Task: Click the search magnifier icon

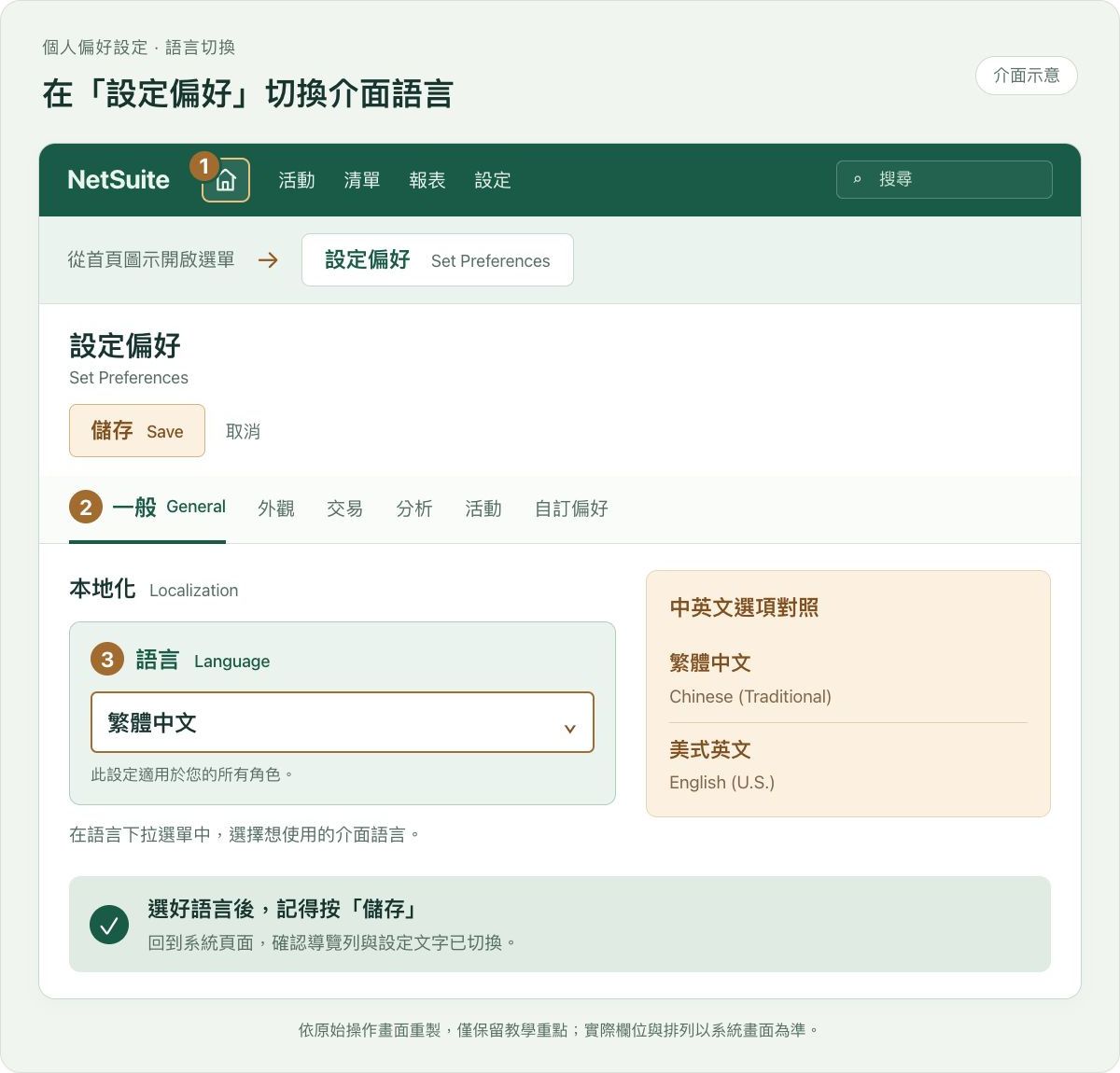Action: coord(857,180)
